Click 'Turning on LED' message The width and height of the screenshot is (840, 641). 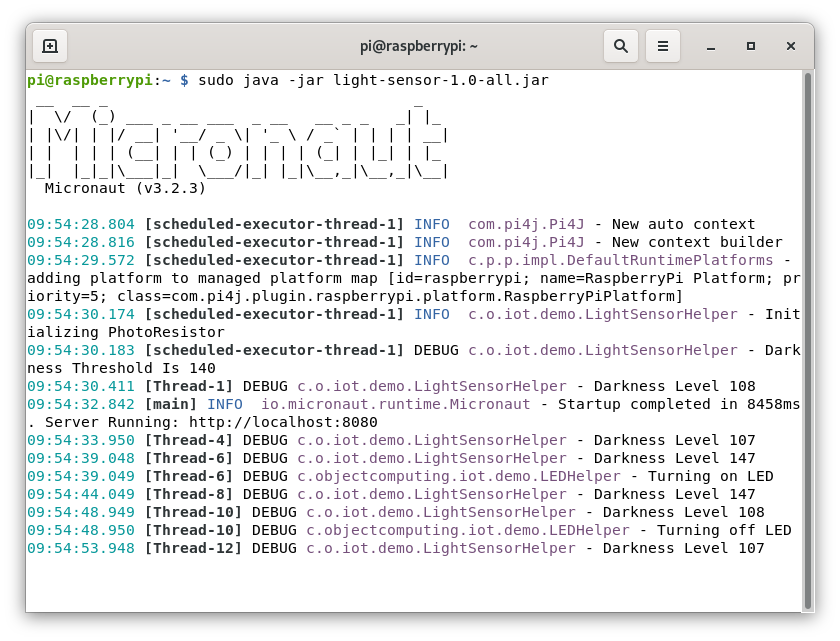click(710, 477)
